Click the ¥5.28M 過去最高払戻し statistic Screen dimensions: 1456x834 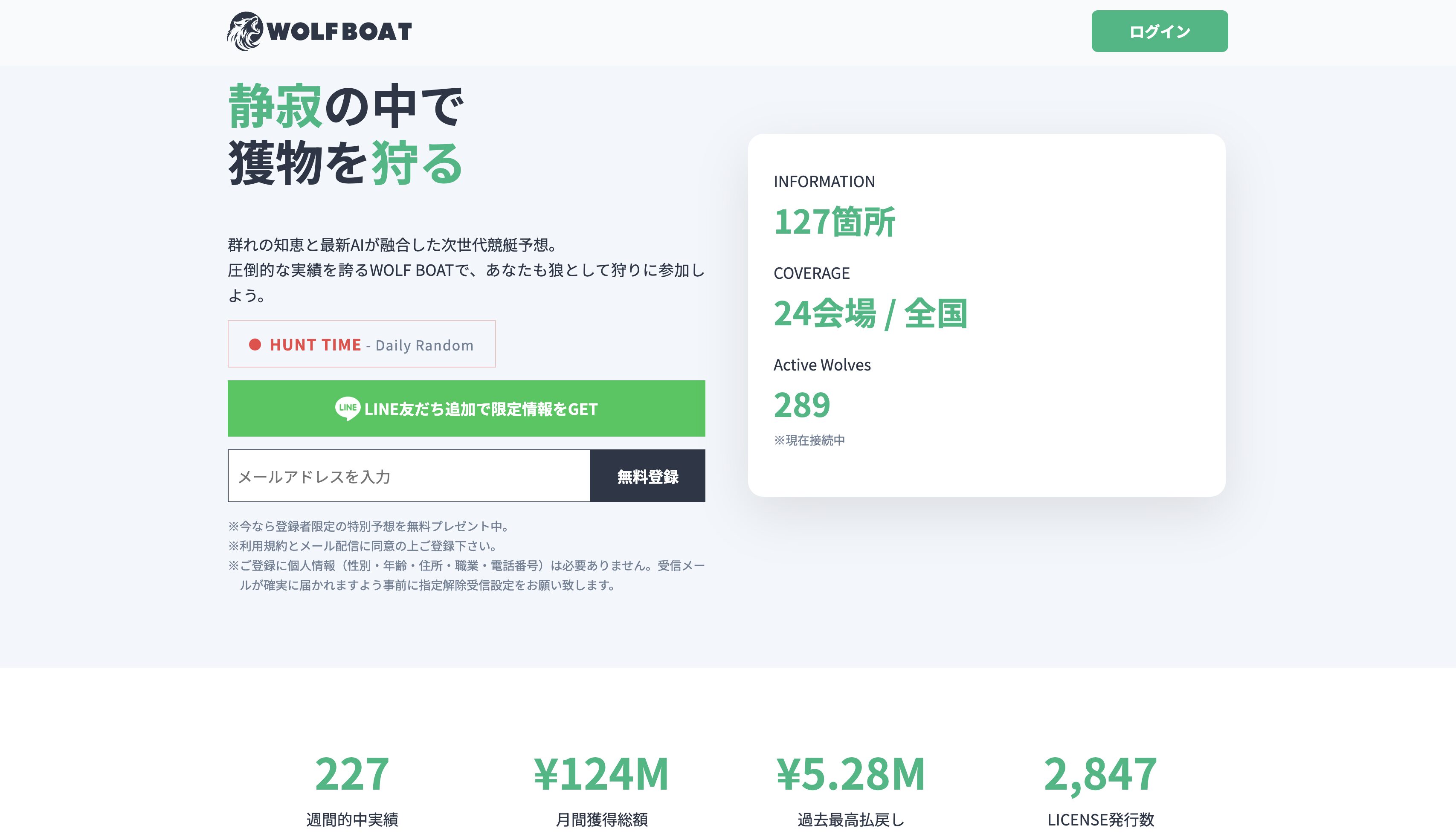(850, 773)
